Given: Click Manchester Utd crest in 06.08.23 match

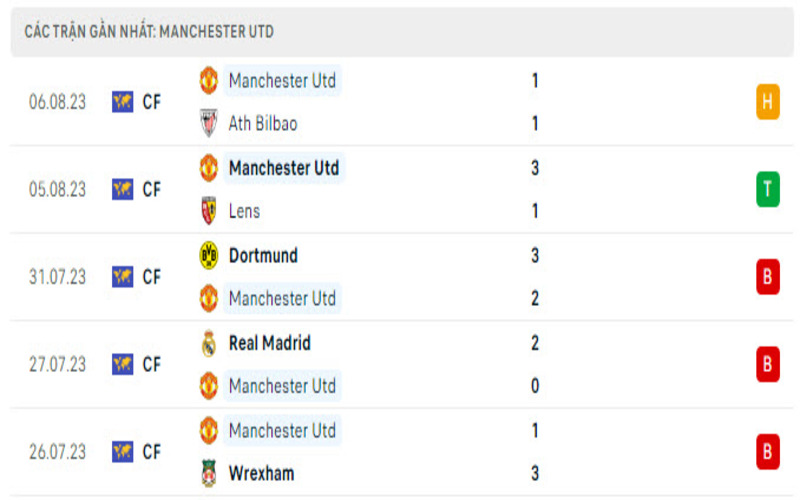Looking at the screenshot, I should [208, 80].
